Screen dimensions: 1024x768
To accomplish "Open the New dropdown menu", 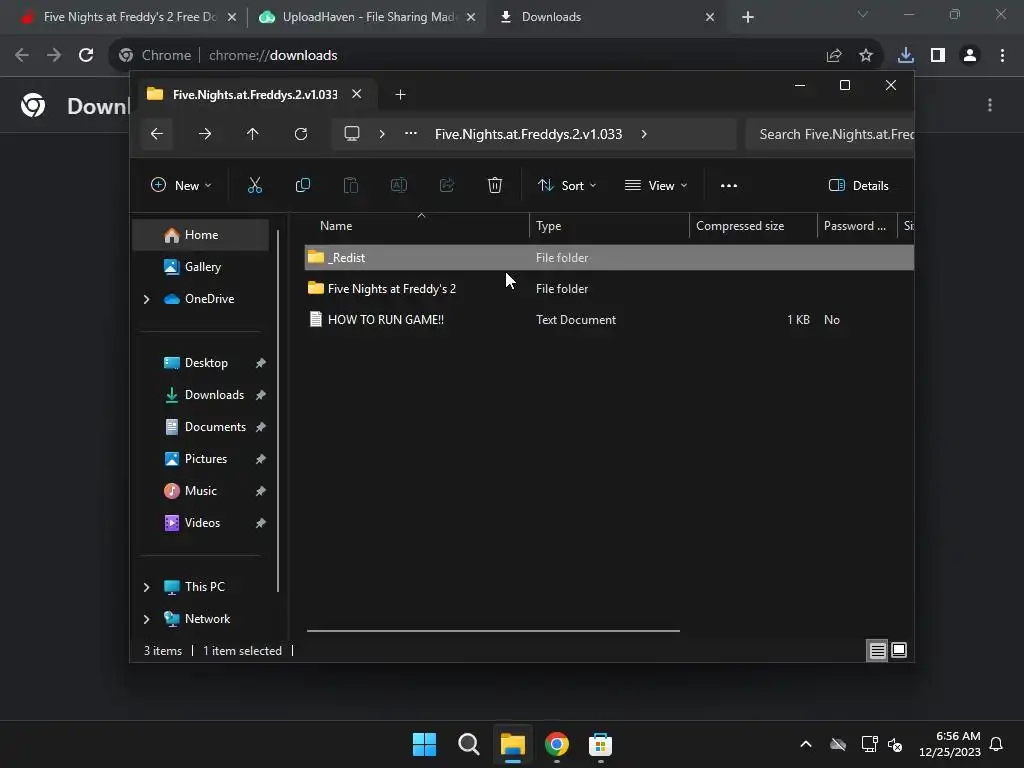I will point(181,185).
